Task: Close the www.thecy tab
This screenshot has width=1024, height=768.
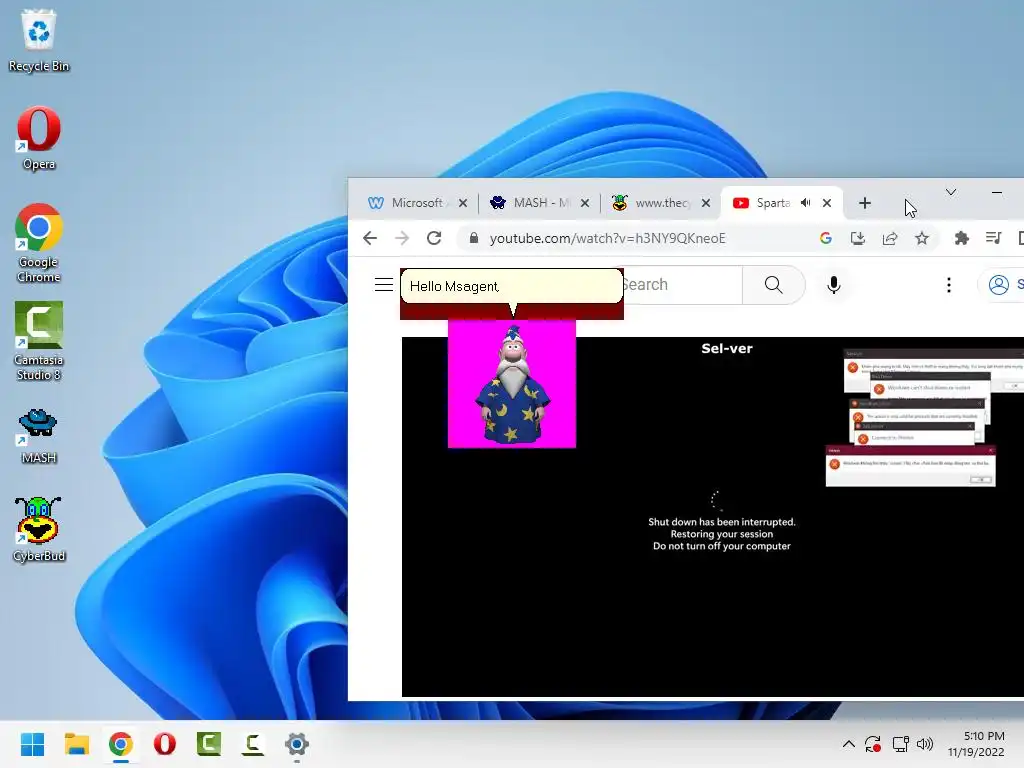Action: [706, 203]
